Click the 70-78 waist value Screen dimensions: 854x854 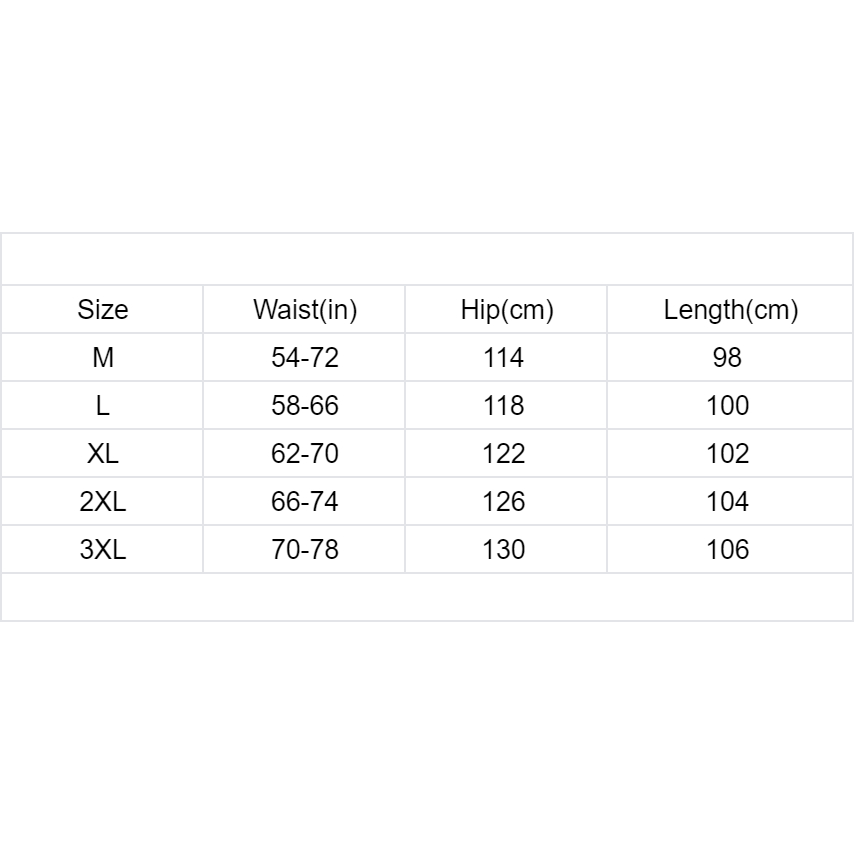305,550
